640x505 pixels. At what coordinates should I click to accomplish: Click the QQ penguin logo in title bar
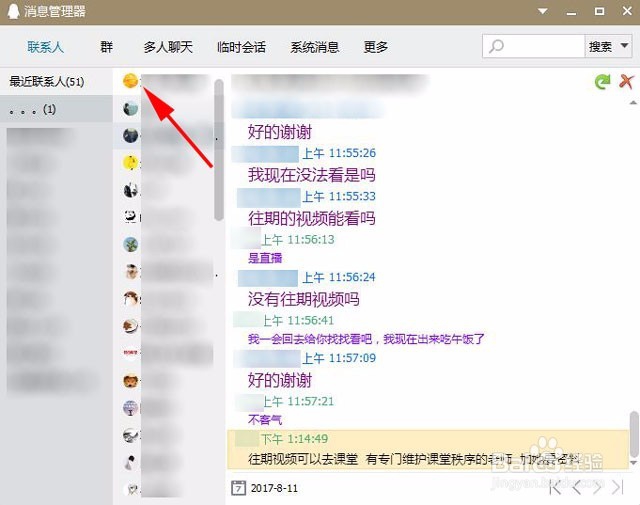13,11
